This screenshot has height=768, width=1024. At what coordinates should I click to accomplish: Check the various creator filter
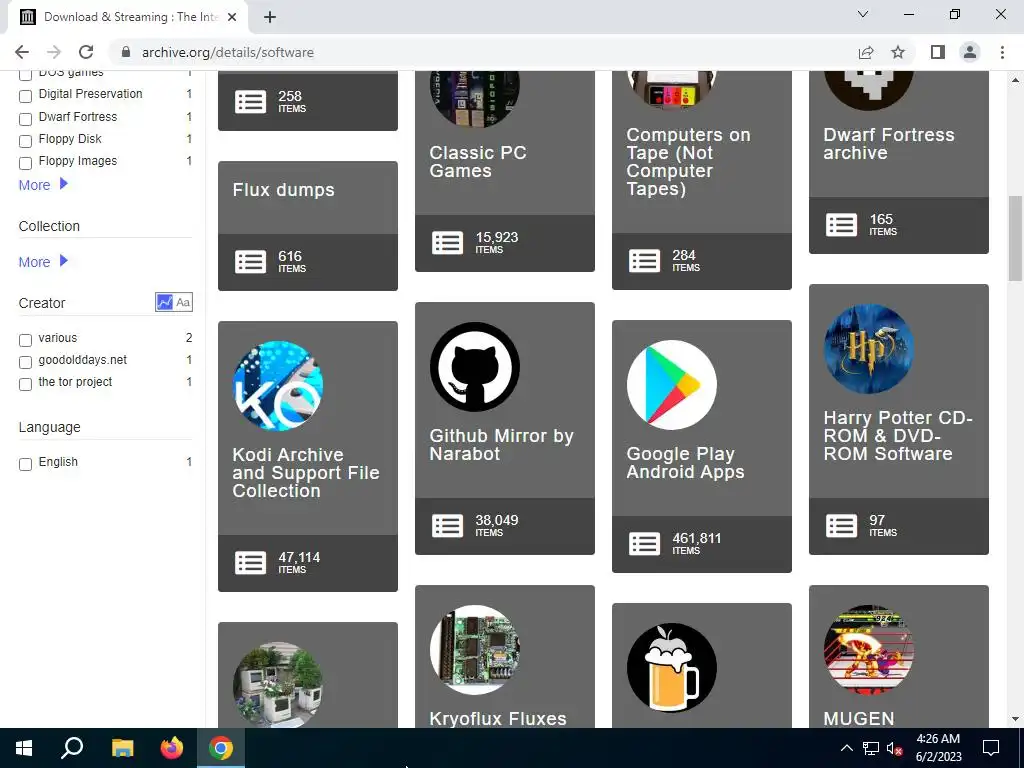[x=25, y=340]
